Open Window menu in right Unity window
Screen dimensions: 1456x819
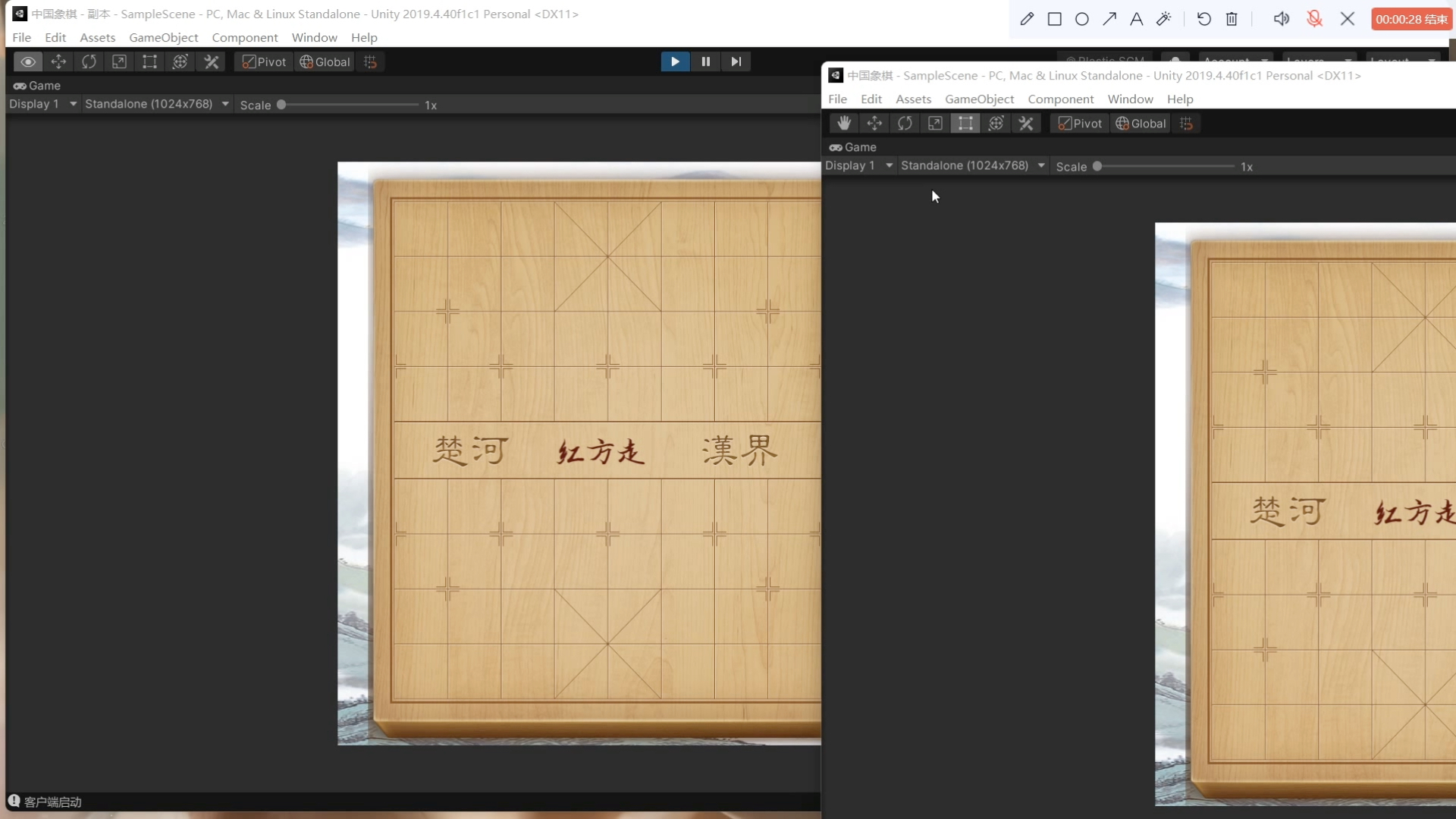1130,99
